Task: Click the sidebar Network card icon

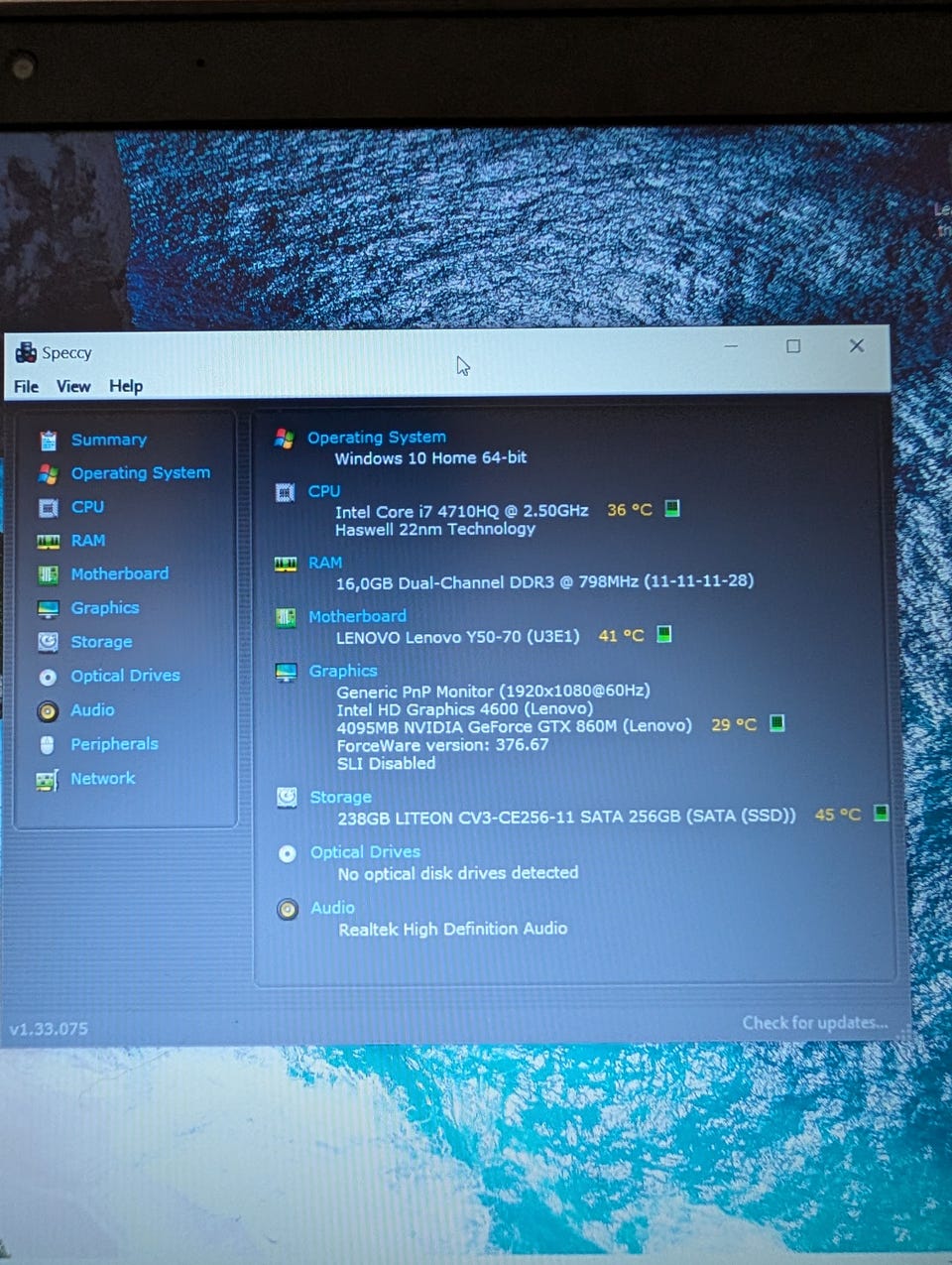Action: (x=47, y=781)
